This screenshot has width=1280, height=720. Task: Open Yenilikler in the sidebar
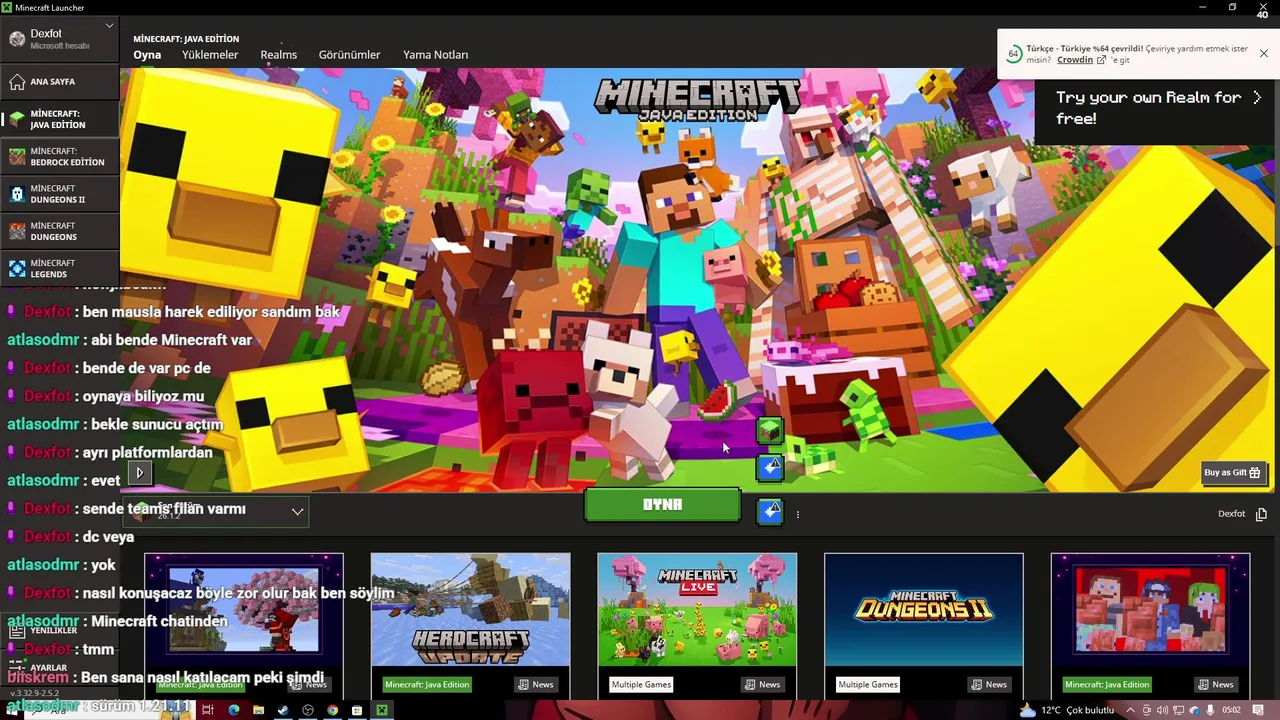(x=60, y=631)
